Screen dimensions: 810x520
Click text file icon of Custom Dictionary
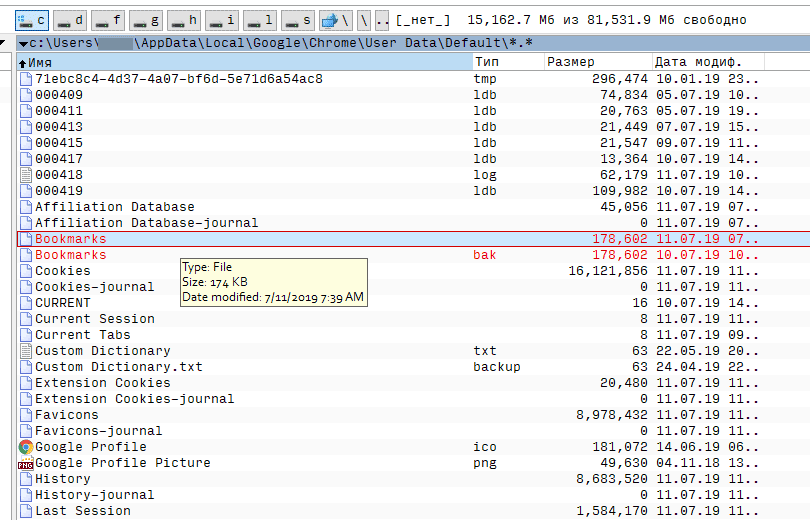(26, 351)
